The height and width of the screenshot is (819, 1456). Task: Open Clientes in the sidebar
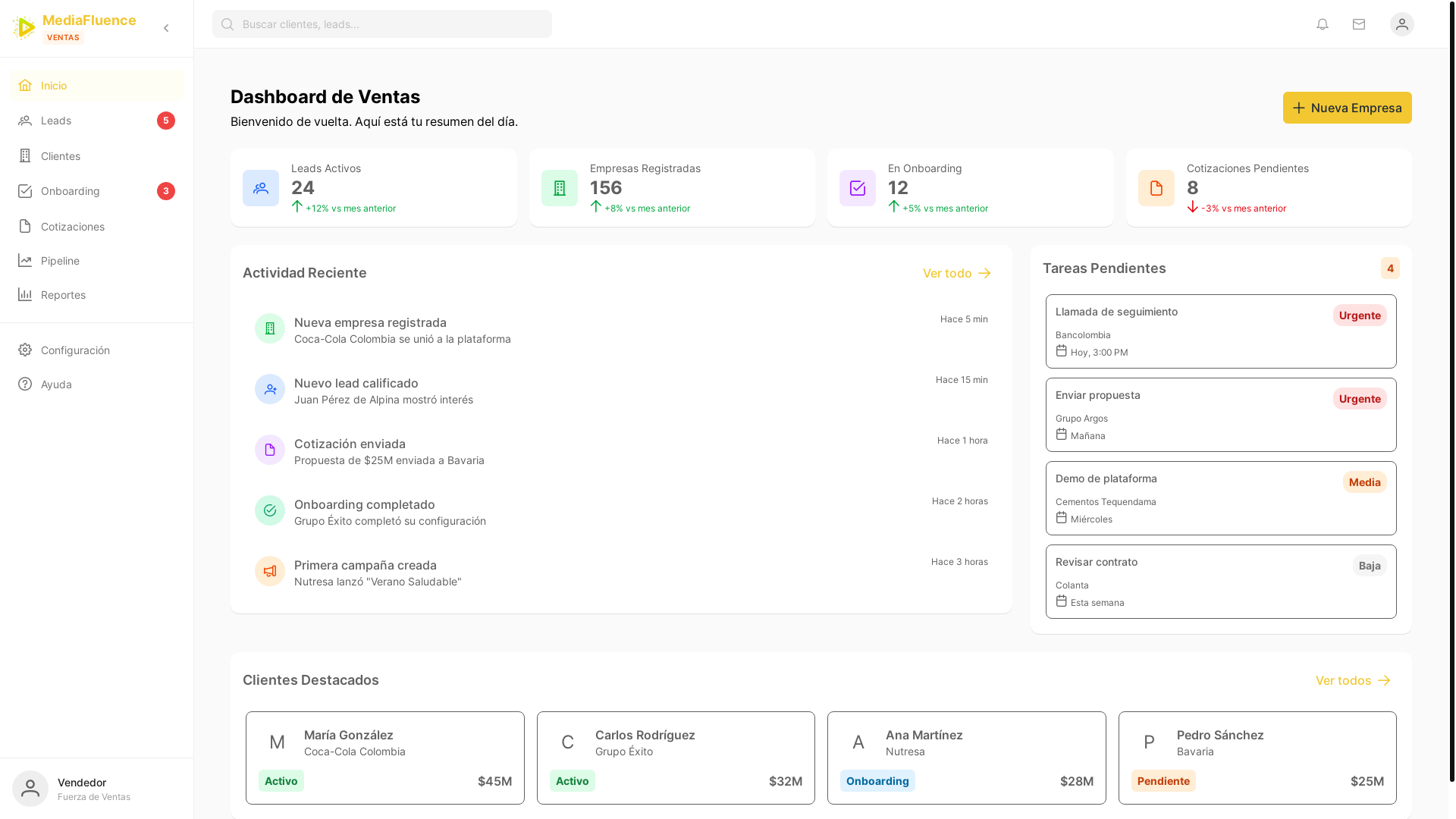click(96, 156)
